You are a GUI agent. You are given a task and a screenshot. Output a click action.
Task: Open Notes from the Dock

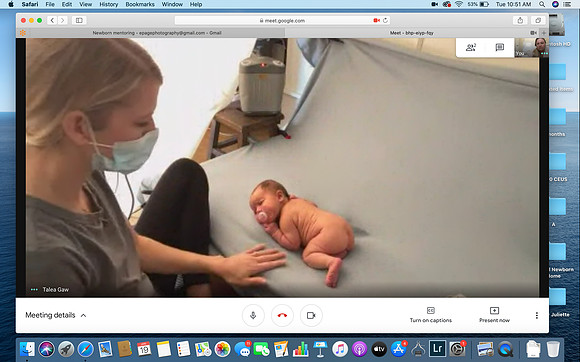click(x=163, y=349)
